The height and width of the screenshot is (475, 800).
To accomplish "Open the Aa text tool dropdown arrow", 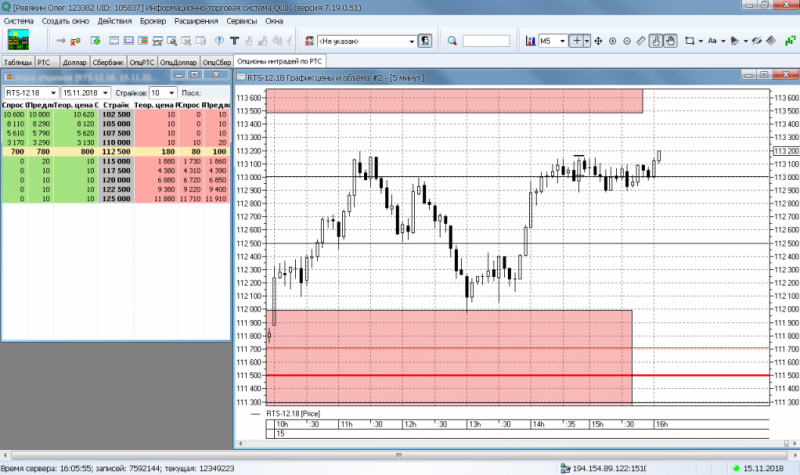I will (723, 41).
